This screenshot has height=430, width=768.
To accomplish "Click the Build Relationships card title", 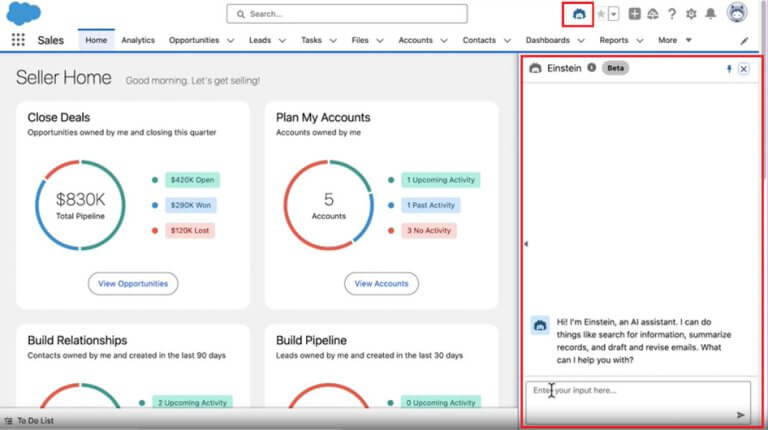I will click(77, 340).
